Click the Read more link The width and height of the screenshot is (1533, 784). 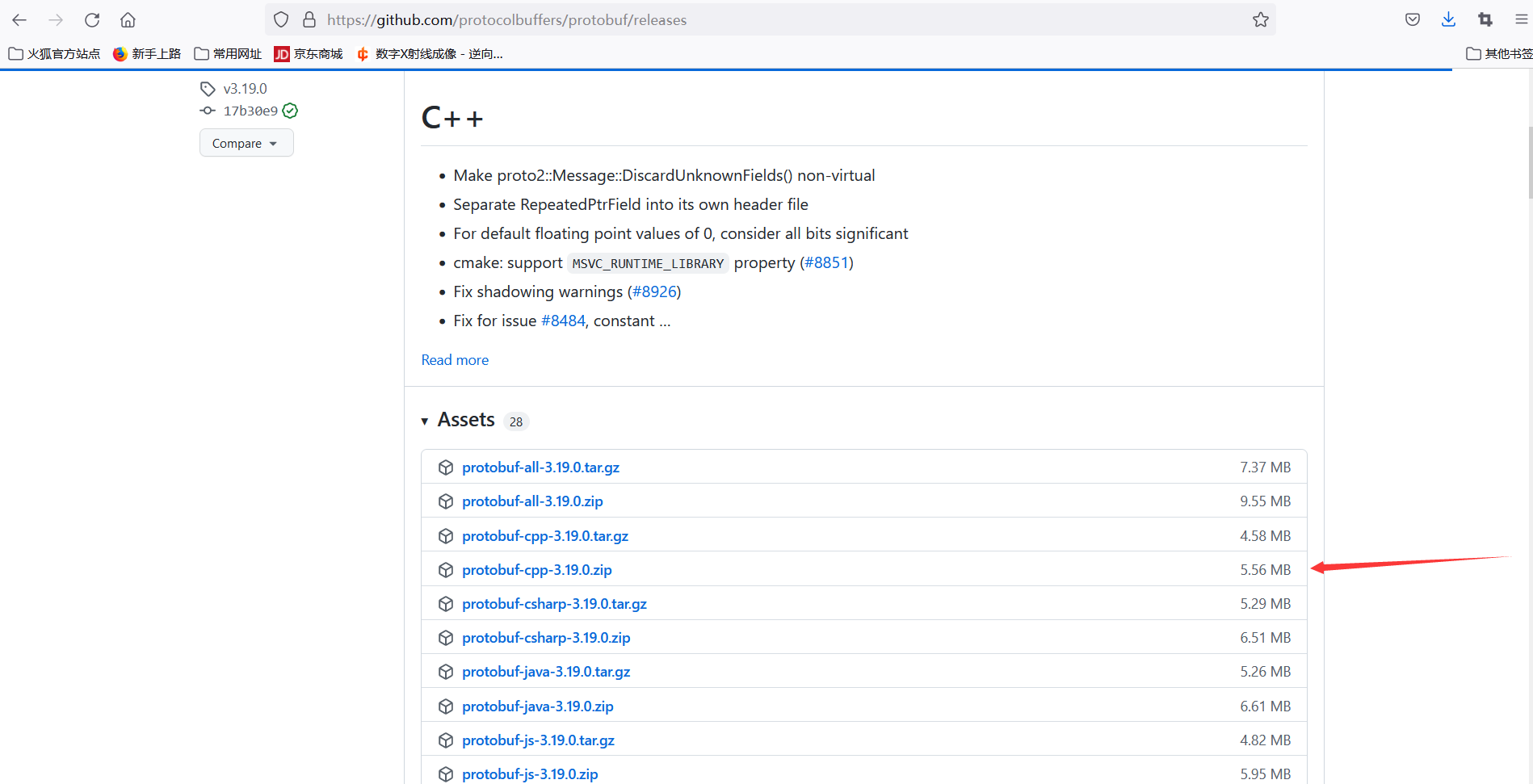tap(455, 359)
